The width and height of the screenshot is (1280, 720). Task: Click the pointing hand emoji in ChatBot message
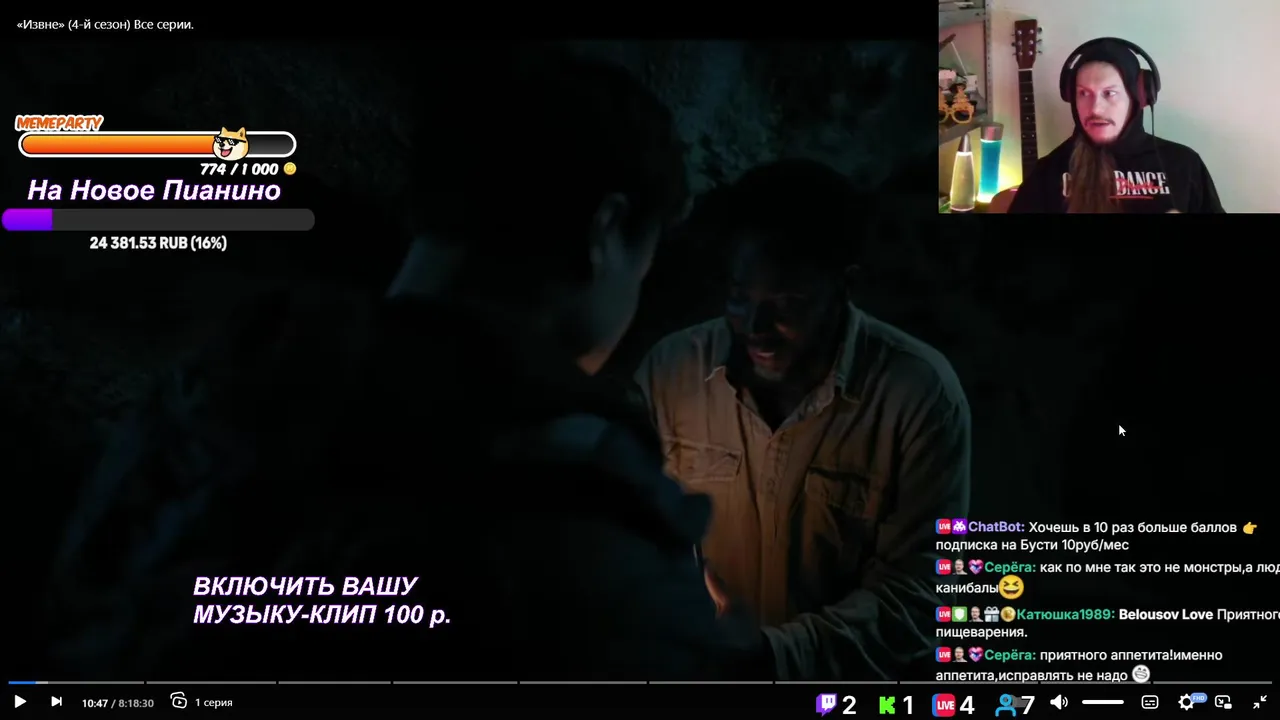coord(1248,527)
